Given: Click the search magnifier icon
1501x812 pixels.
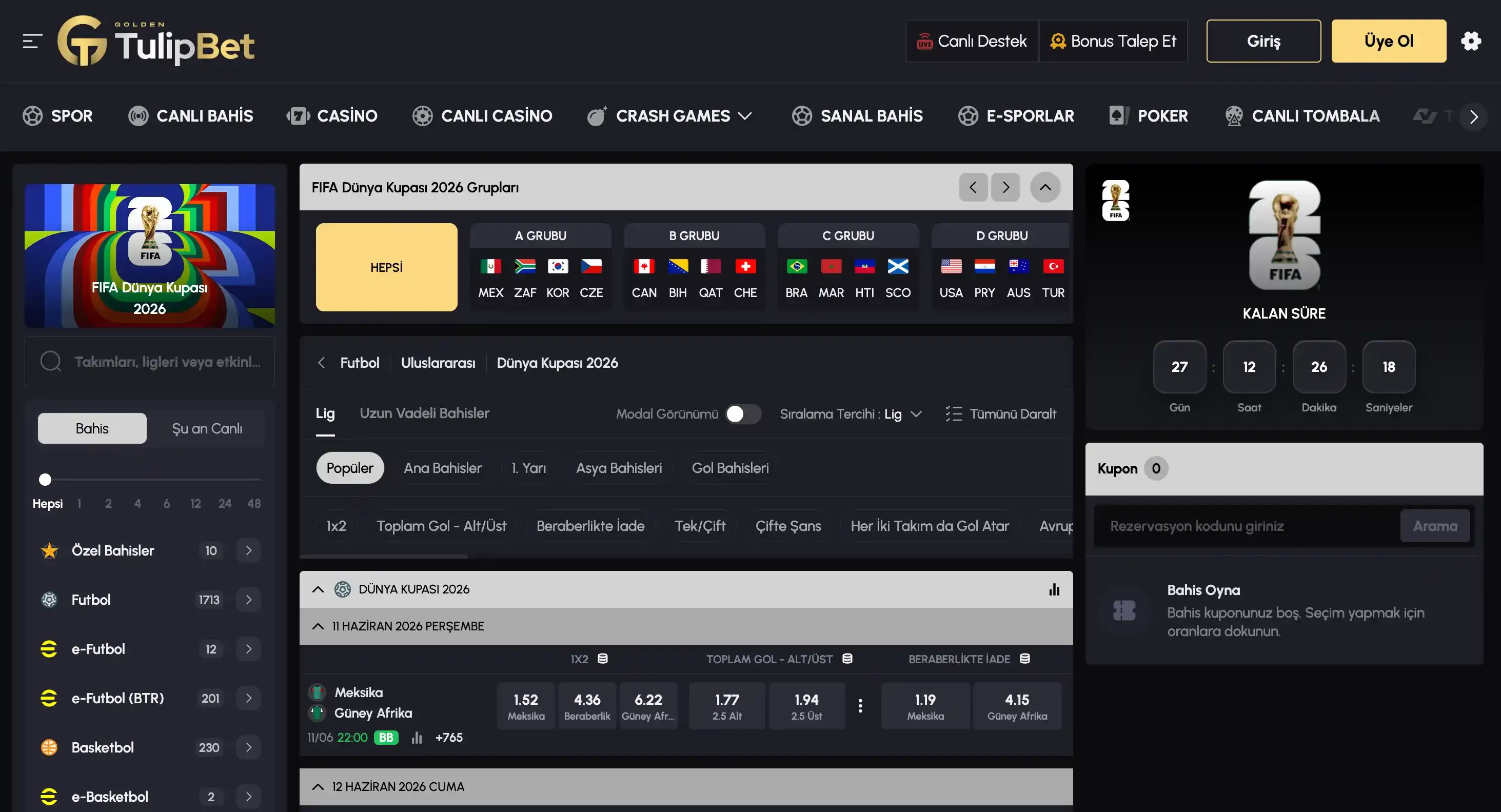Looking at the screenshot, I should point(51,362).
